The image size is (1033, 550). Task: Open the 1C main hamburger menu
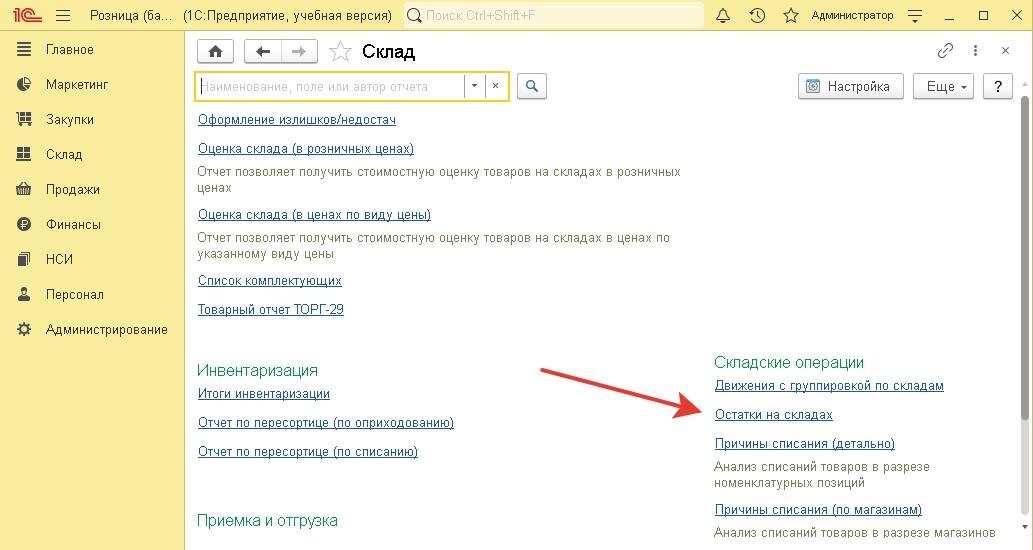click(63, 15)
